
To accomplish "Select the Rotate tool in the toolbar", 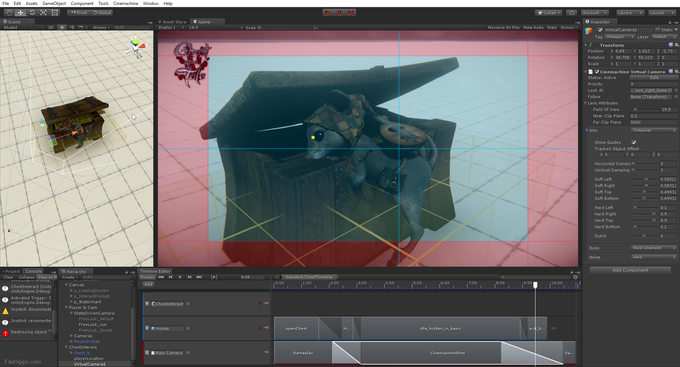I will [x=32, y=13].
